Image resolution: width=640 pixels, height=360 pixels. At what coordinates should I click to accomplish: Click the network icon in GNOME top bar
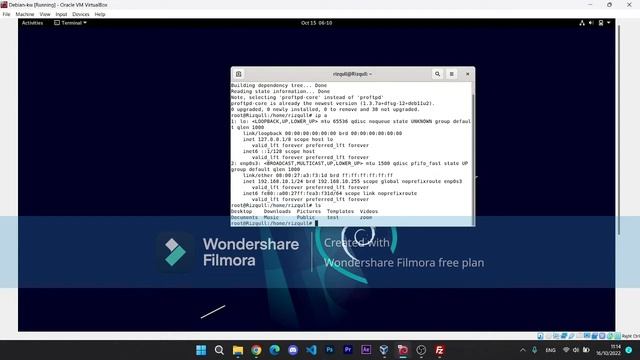coord(582,23)
